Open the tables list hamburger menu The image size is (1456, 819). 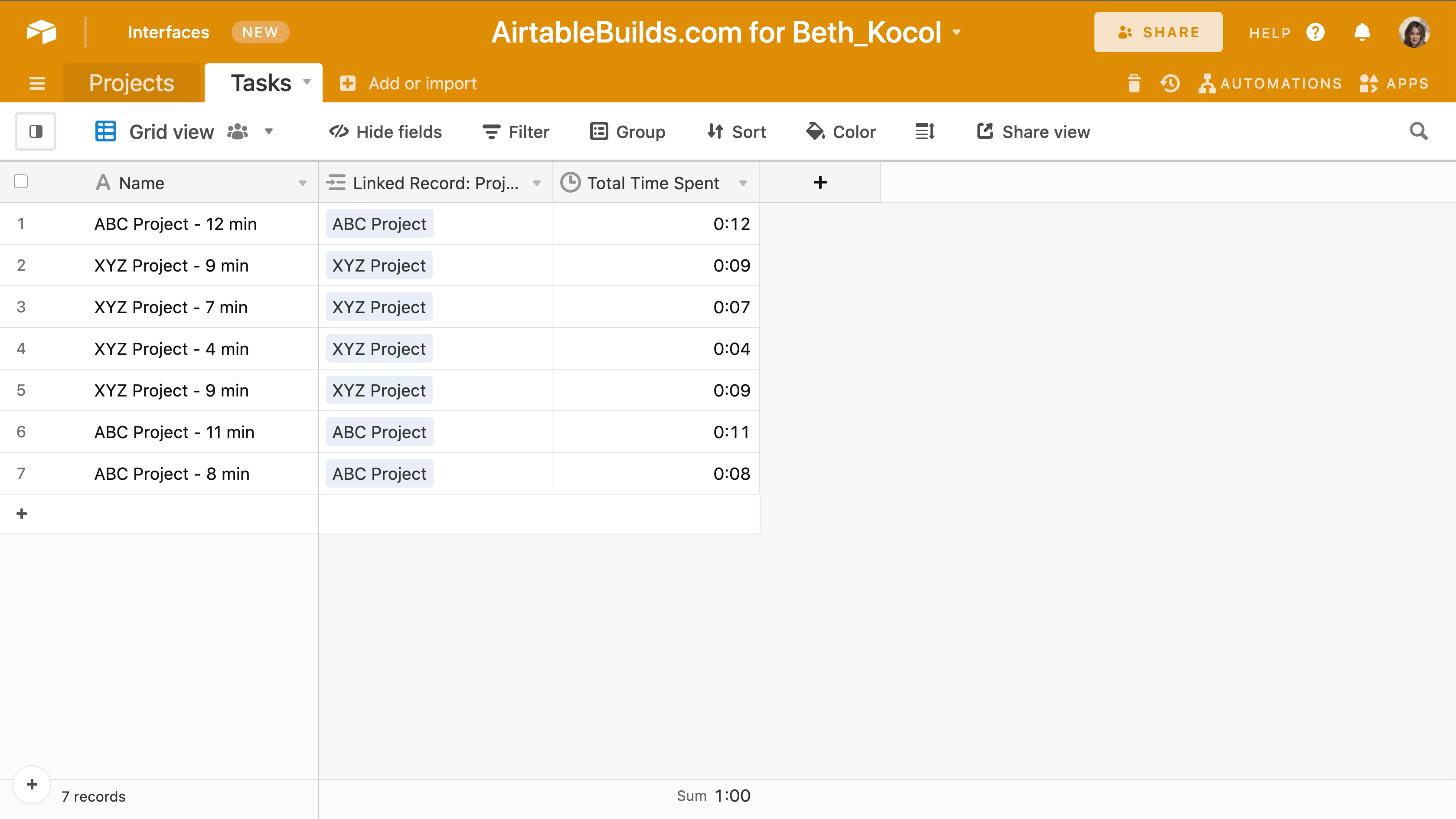pyautogui.click(x=37, y=83)
